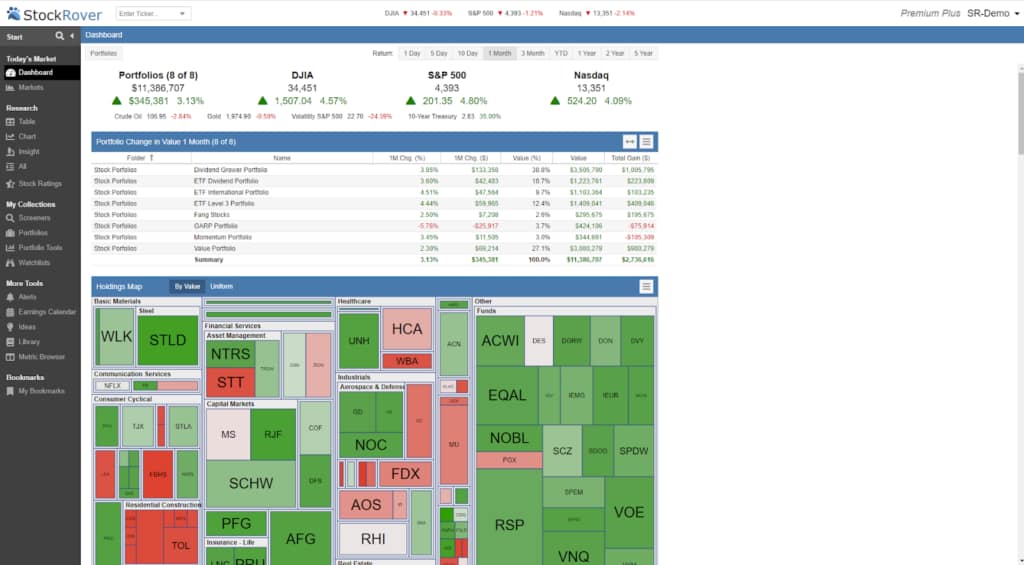Open GARP Portfolio row

(374, 226)
